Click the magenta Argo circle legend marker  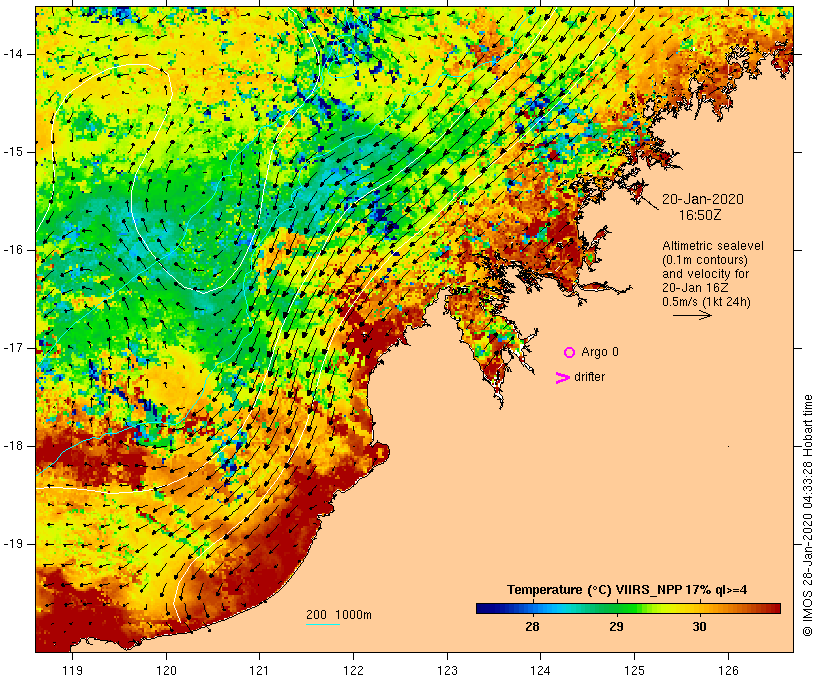(x=570, y=353)
